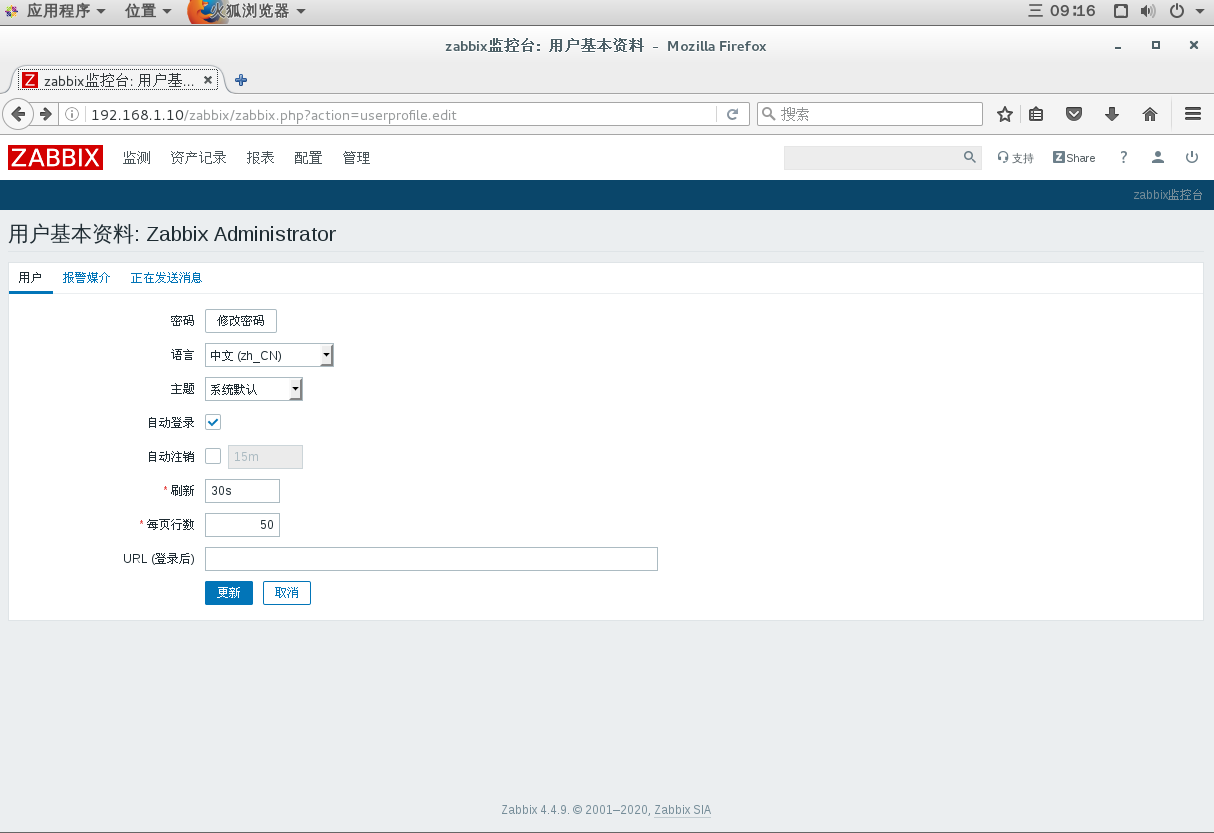Go forward with Firefox forward arrow
Image resolution: width=1214 pixels, height=833 pixels.
pos(45,114)
